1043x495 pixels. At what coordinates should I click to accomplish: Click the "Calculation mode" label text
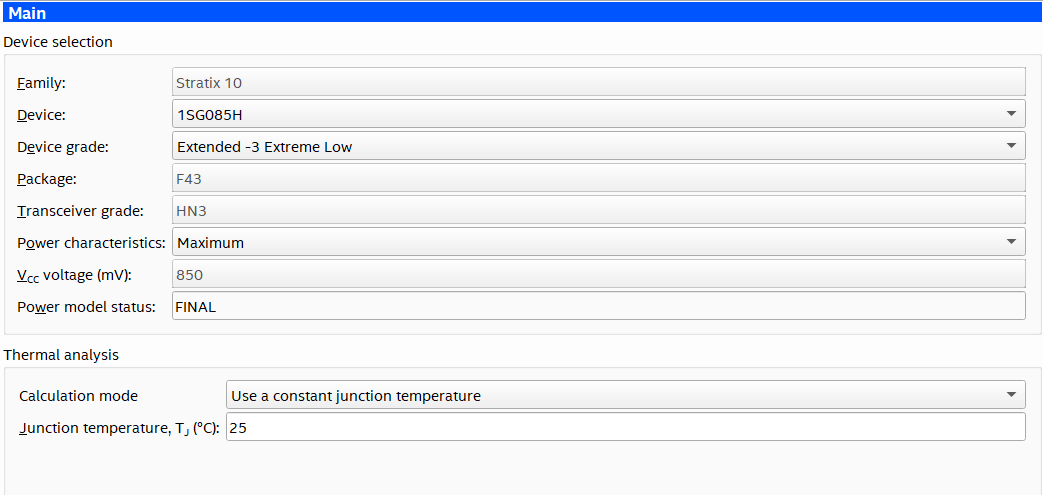[x=78, y=396]
